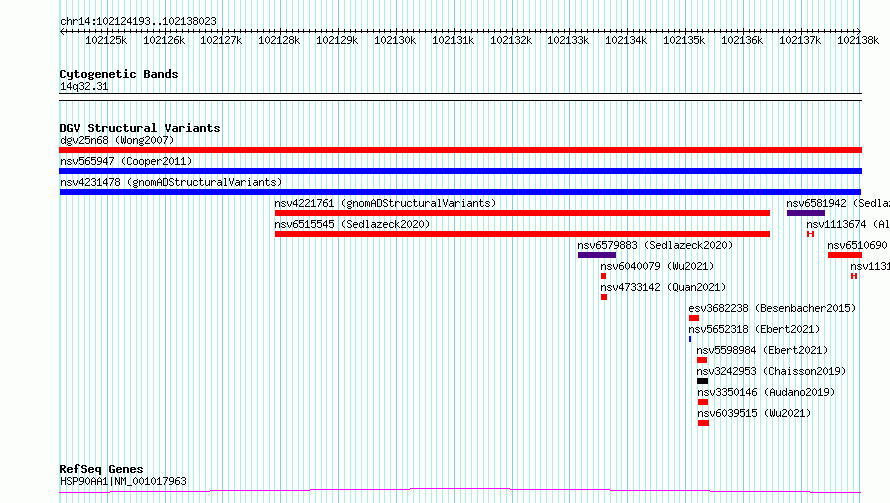Open nsv5652318 (Ebert2021) label
This screenshot has height=503, width=890.
(754, 329)
